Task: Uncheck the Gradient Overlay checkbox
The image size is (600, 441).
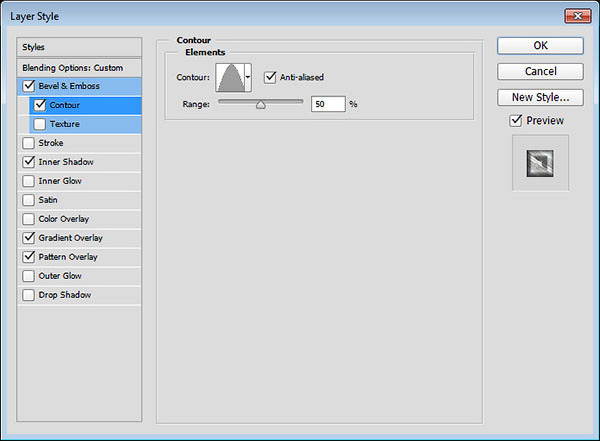Action: click(29, 238)
